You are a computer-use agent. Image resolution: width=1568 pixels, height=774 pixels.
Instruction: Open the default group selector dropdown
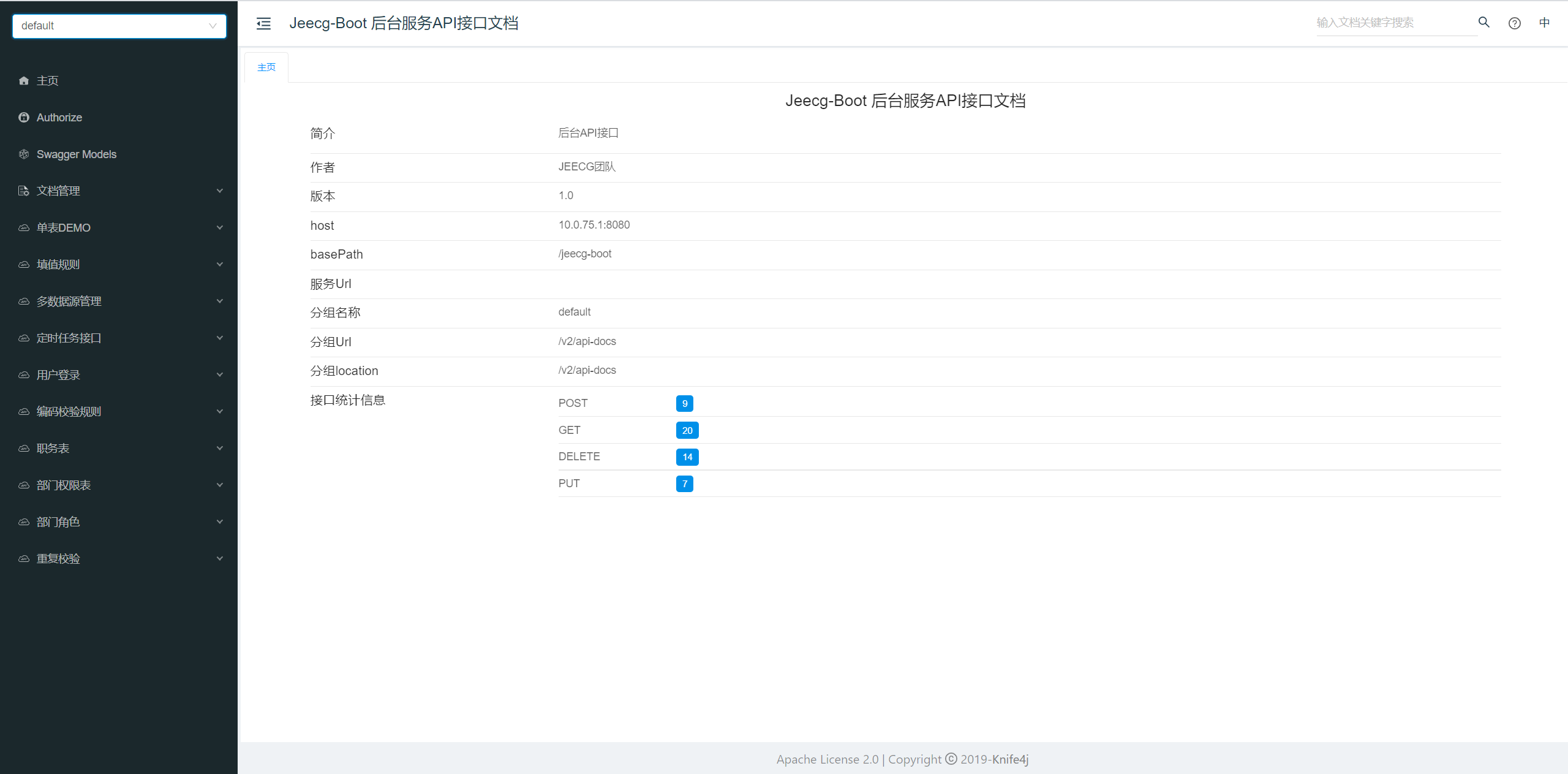tap(119, 26)
